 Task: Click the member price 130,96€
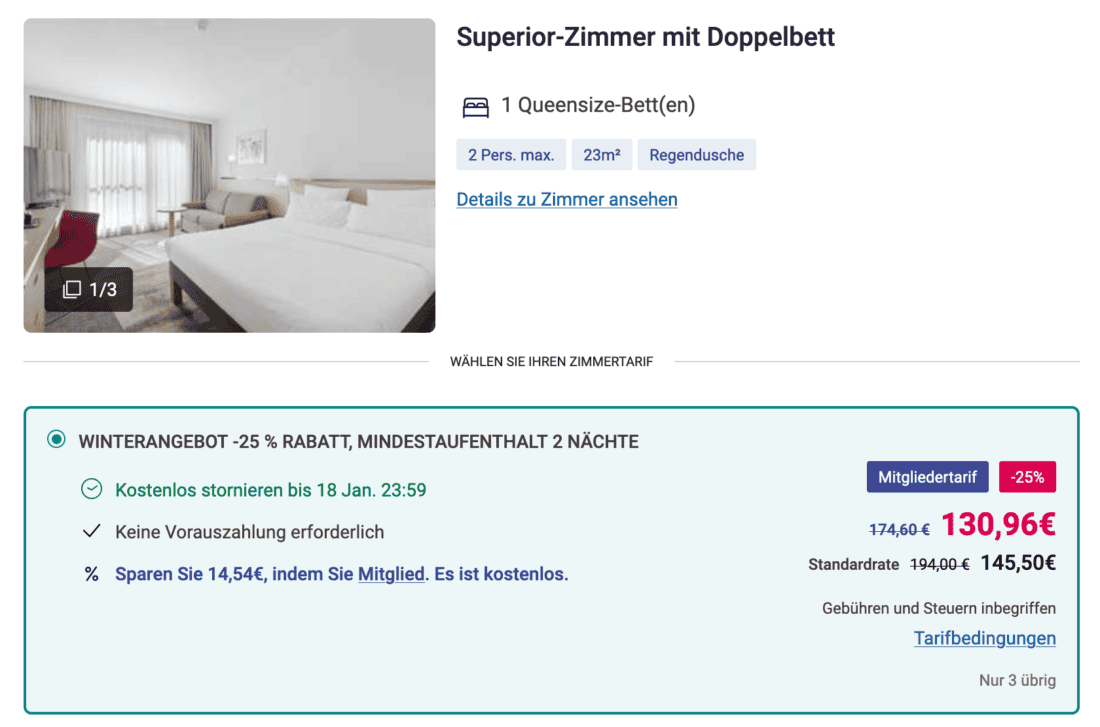click(998, 525)
